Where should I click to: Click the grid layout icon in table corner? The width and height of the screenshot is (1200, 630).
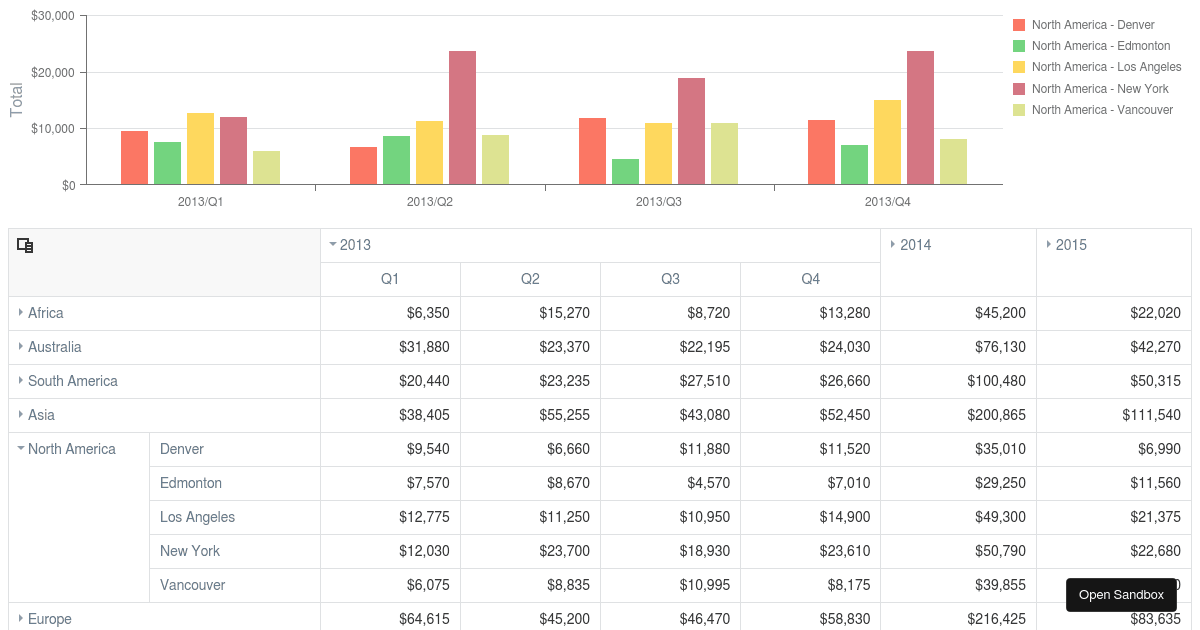click(x=25, y=245)
